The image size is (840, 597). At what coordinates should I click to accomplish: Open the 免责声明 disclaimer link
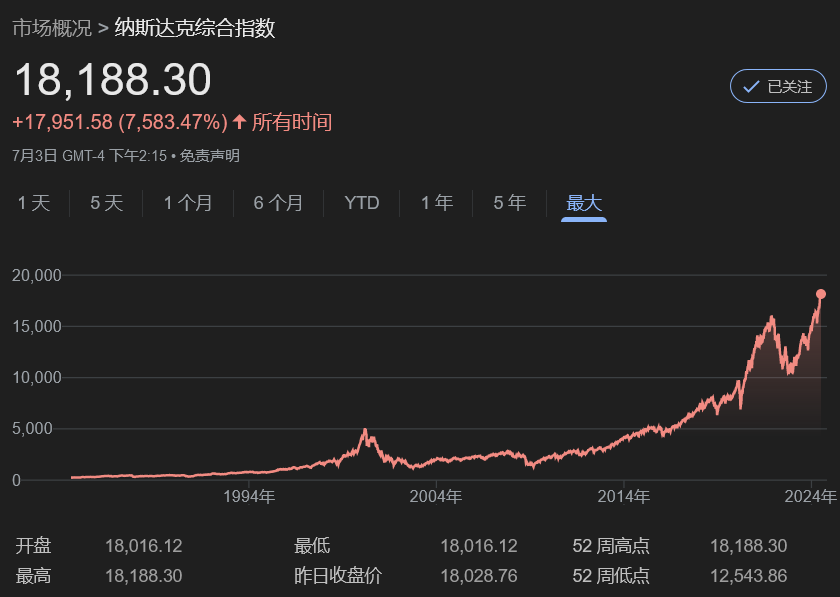(x=209, y=156)
